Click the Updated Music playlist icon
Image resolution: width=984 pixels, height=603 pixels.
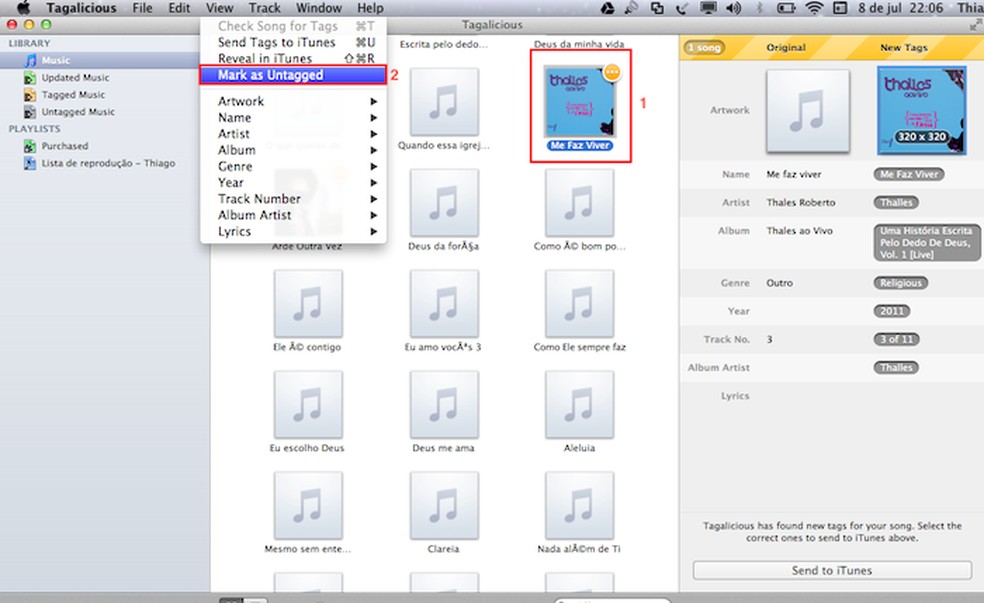click(29, 78)
